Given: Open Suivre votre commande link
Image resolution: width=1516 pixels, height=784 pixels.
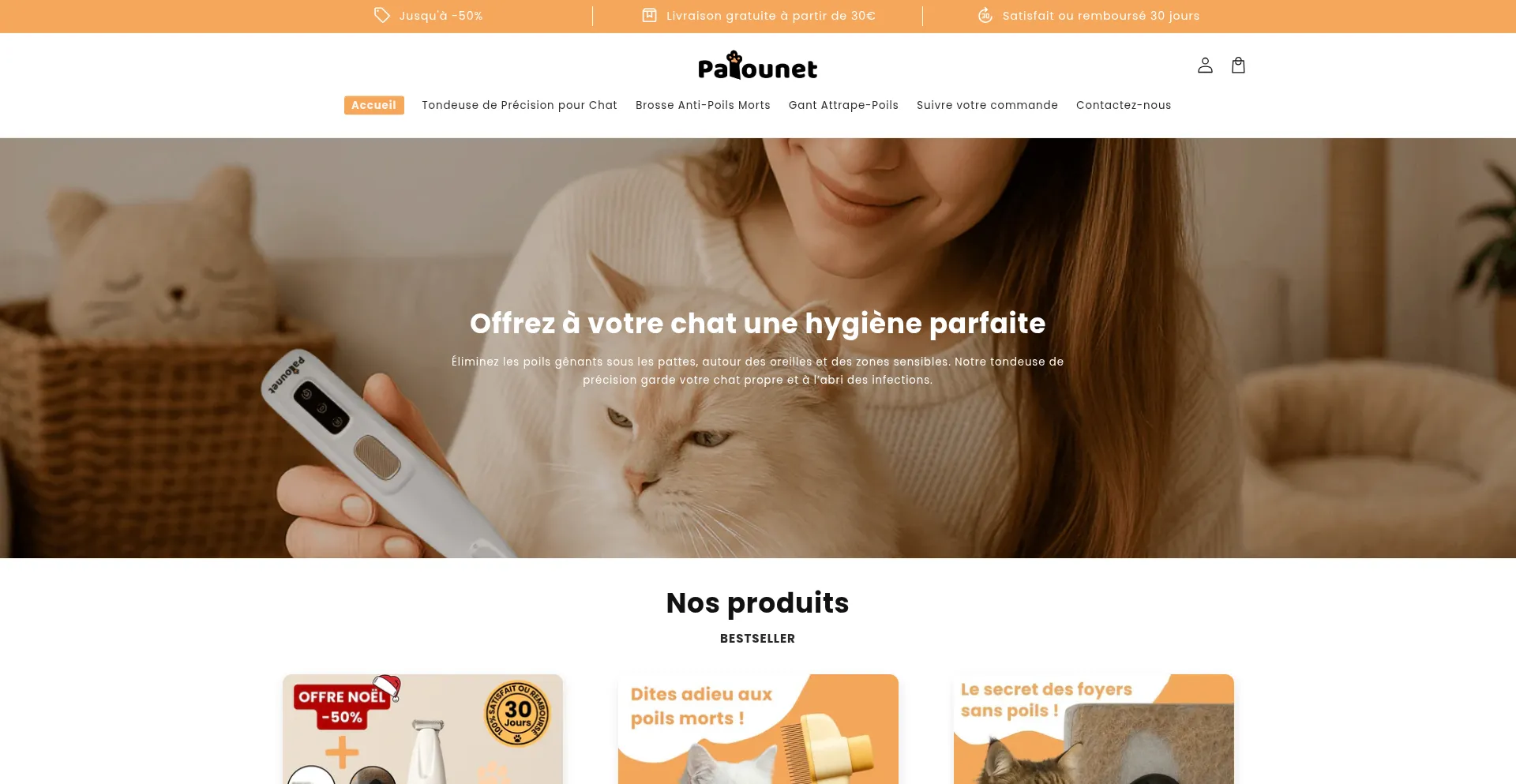Looking at the screenshot, I should click(x=987, y=105).
